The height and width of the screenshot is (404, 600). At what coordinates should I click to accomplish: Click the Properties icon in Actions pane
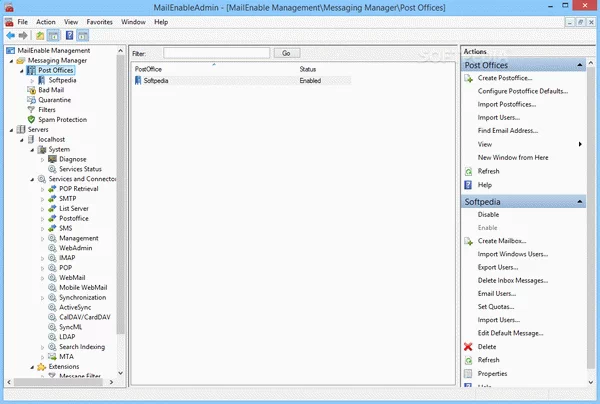[x=468, y=373]
